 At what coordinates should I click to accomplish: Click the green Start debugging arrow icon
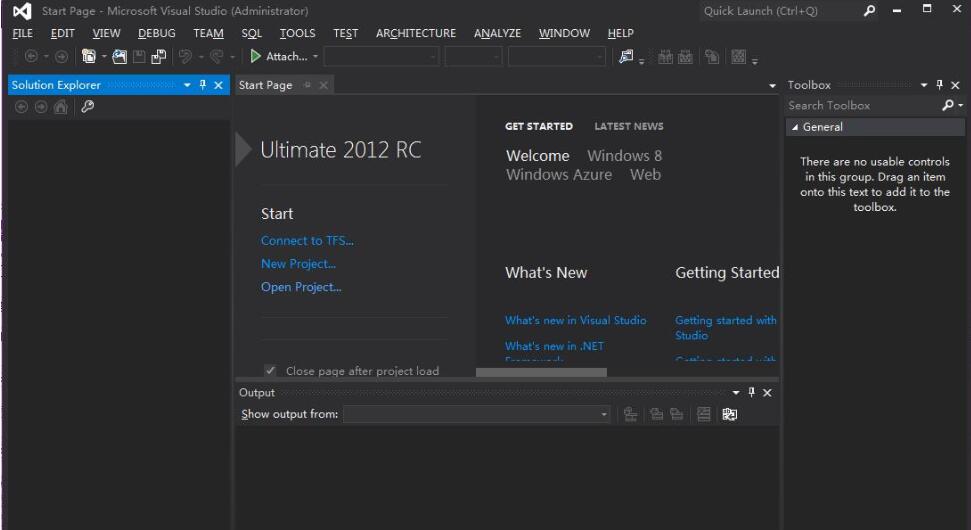point(255,56)
